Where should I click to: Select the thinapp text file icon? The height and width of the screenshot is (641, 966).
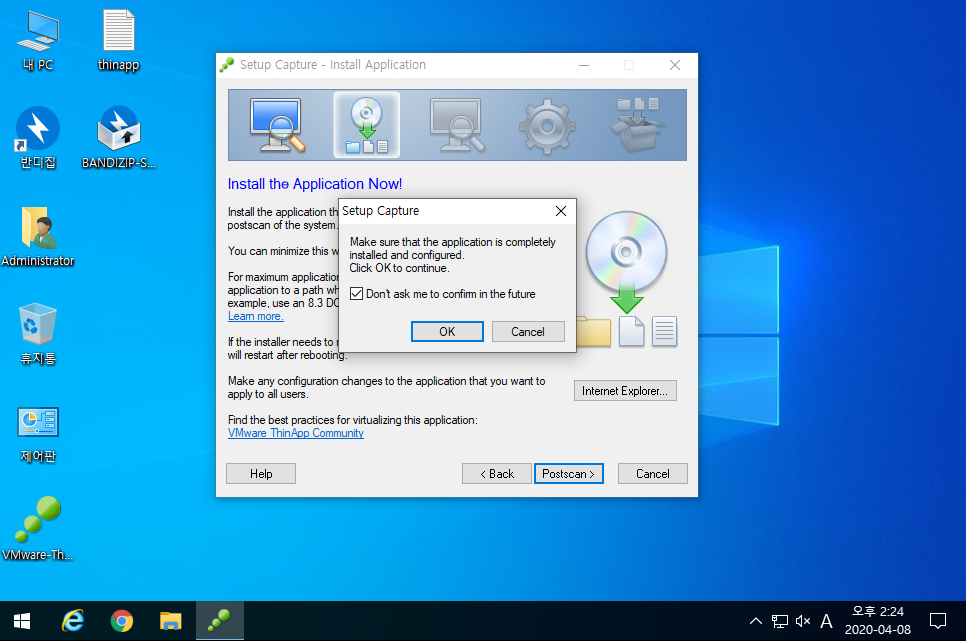click(x=118, y=41)
